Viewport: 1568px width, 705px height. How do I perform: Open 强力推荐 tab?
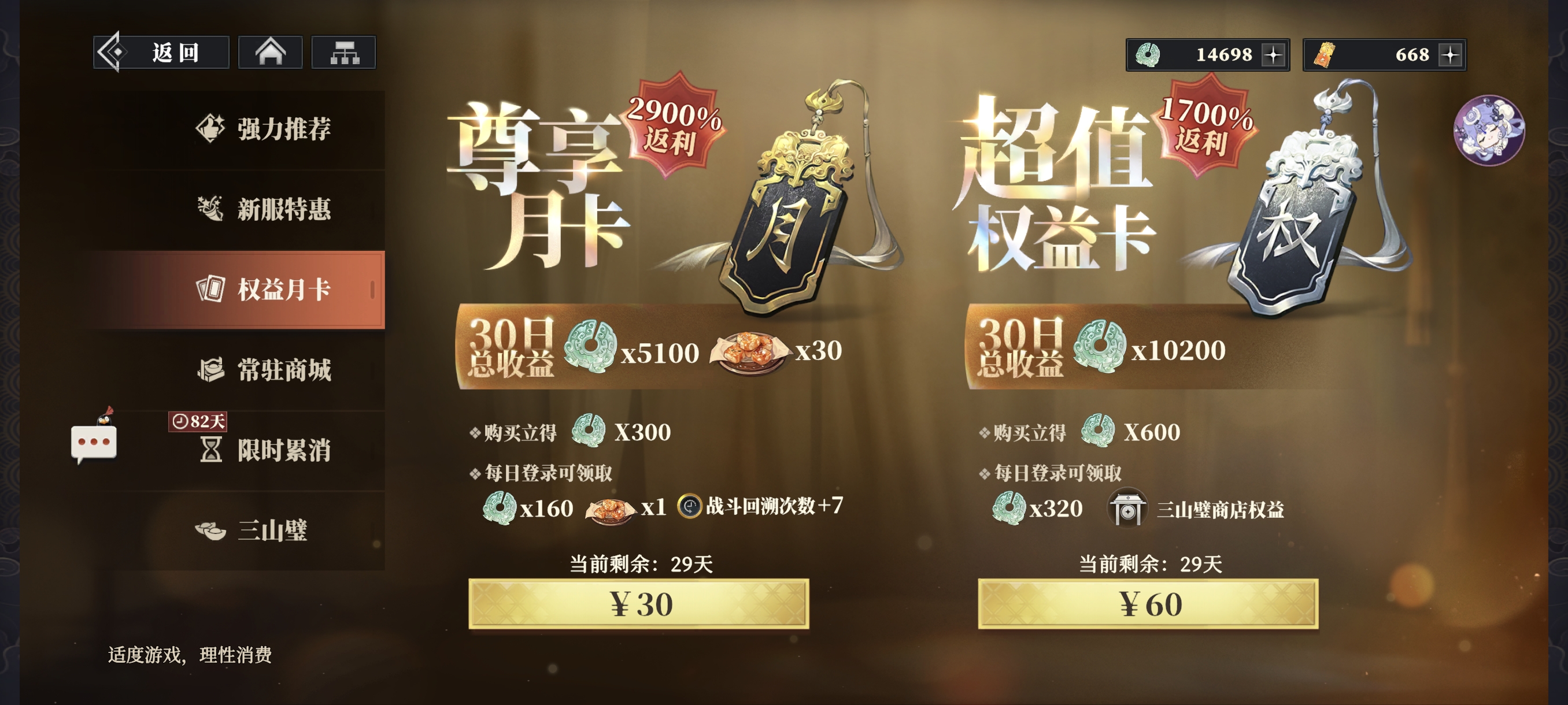[x=263, y=129]
